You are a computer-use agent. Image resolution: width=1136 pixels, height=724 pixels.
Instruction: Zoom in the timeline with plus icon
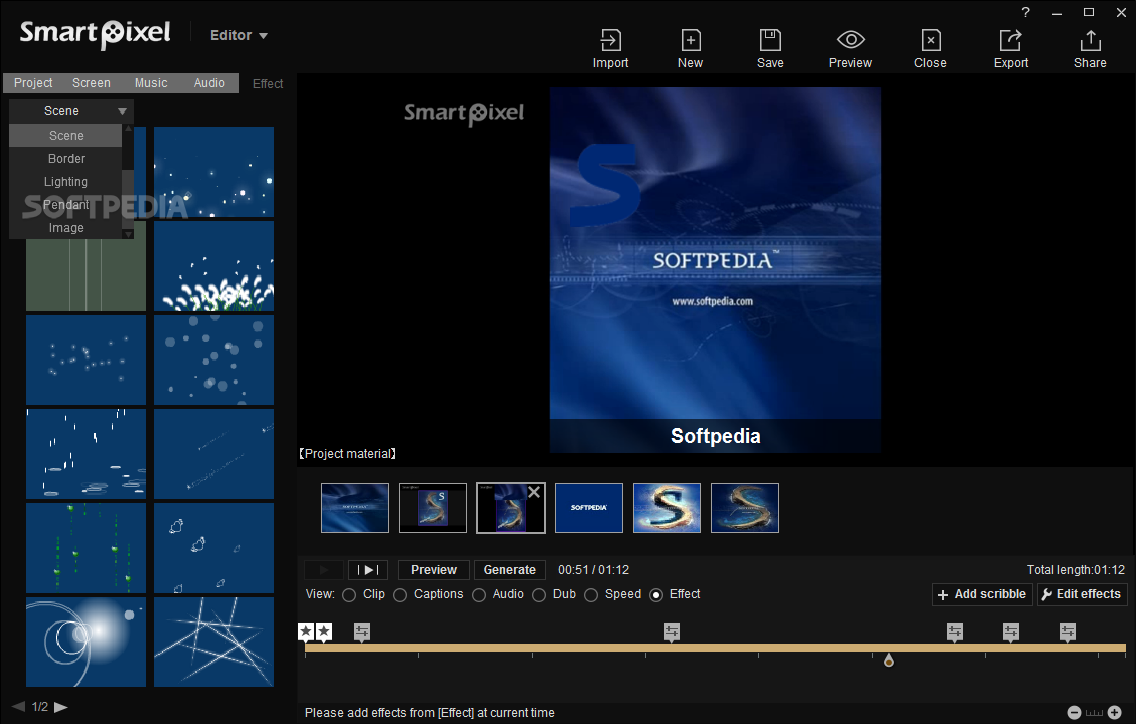coord(1115,712)
